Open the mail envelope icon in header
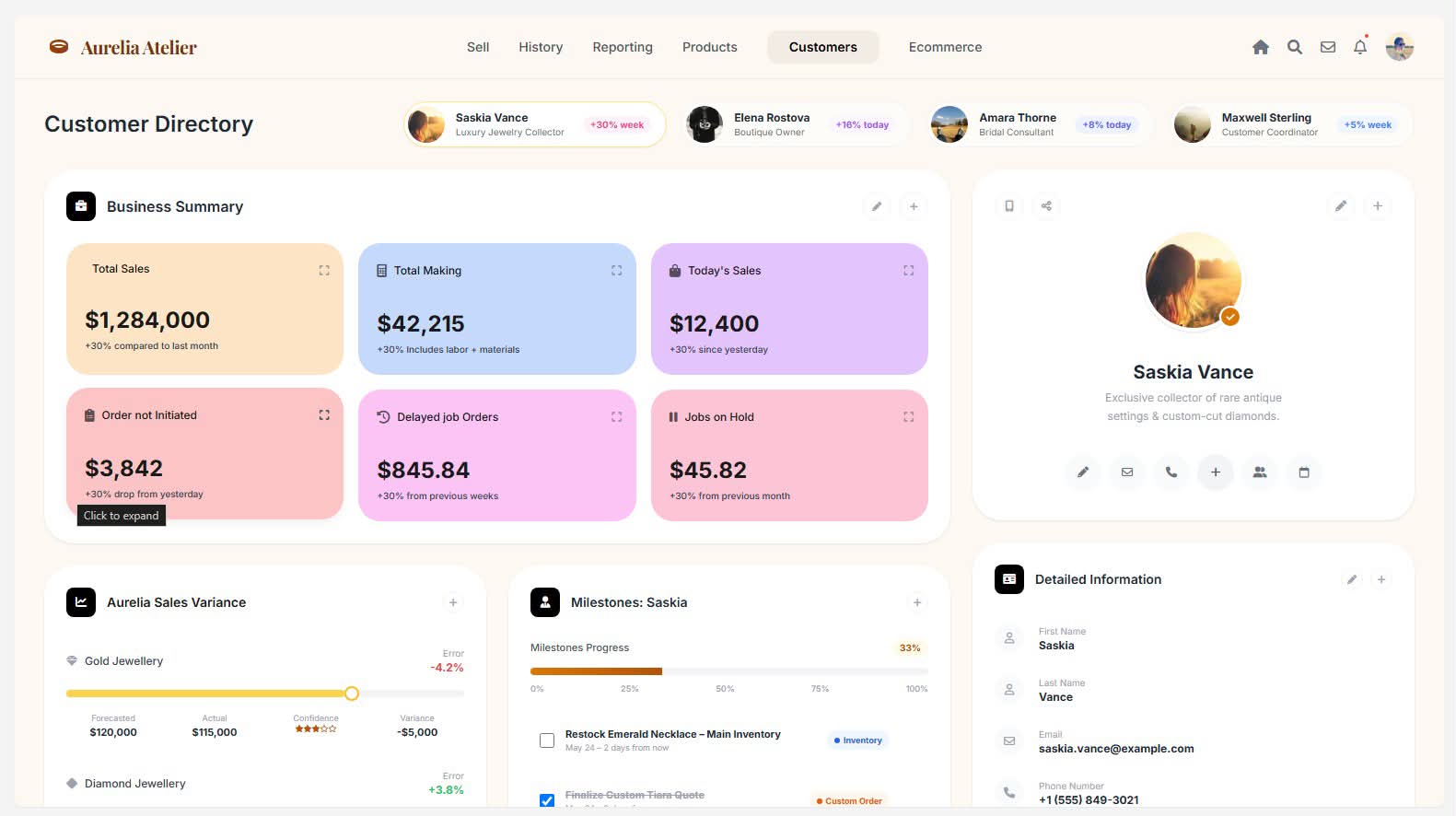The image size is (1456, 816). click(x=1328, y=47)
